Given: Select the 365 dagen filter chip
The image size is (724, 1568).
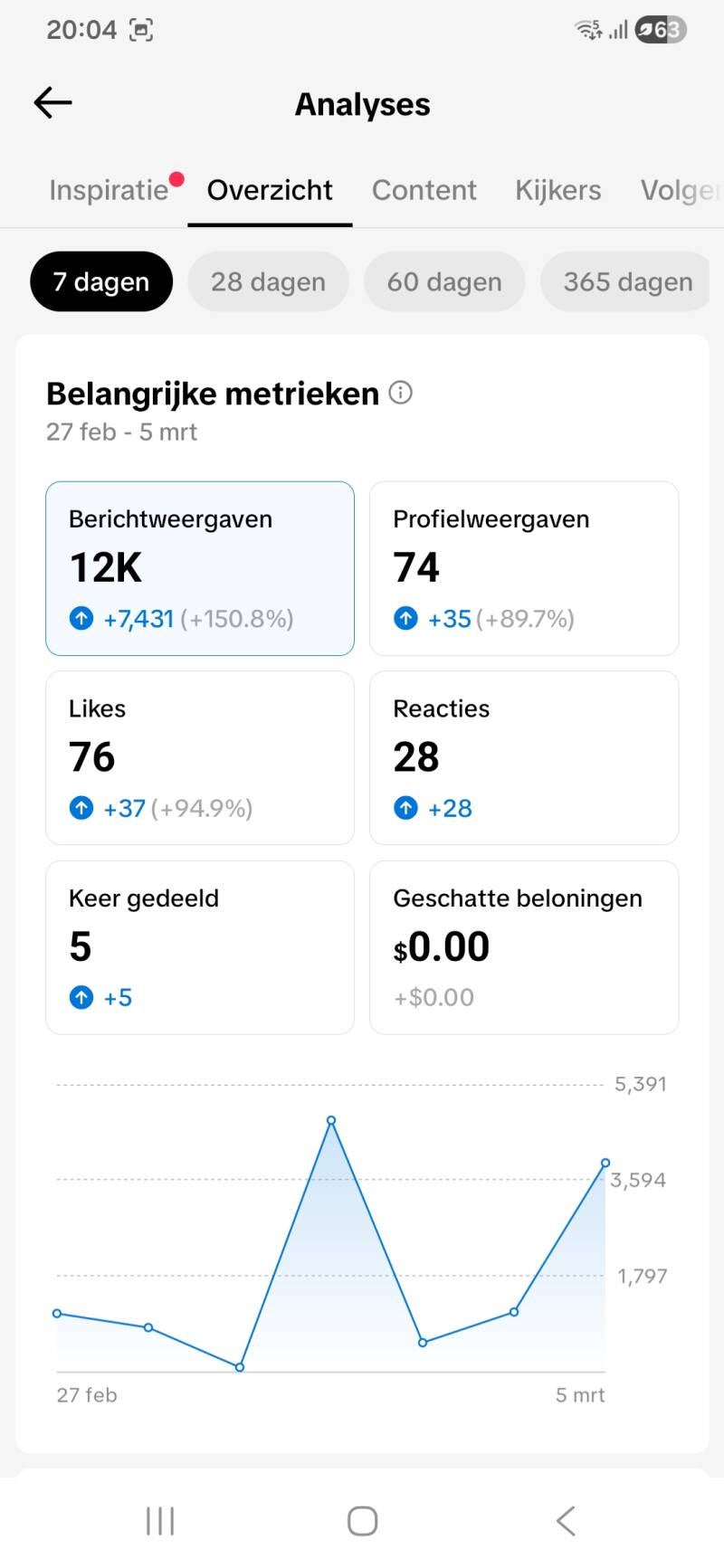Looking at the screenshot, I should [x=627, y=282].
